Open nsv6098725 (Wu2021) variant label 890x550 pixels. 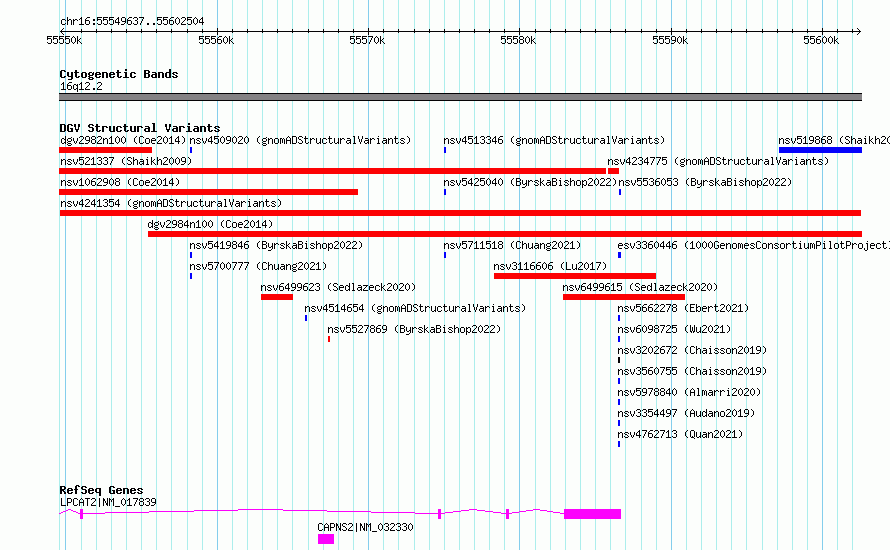coord(674,329)
